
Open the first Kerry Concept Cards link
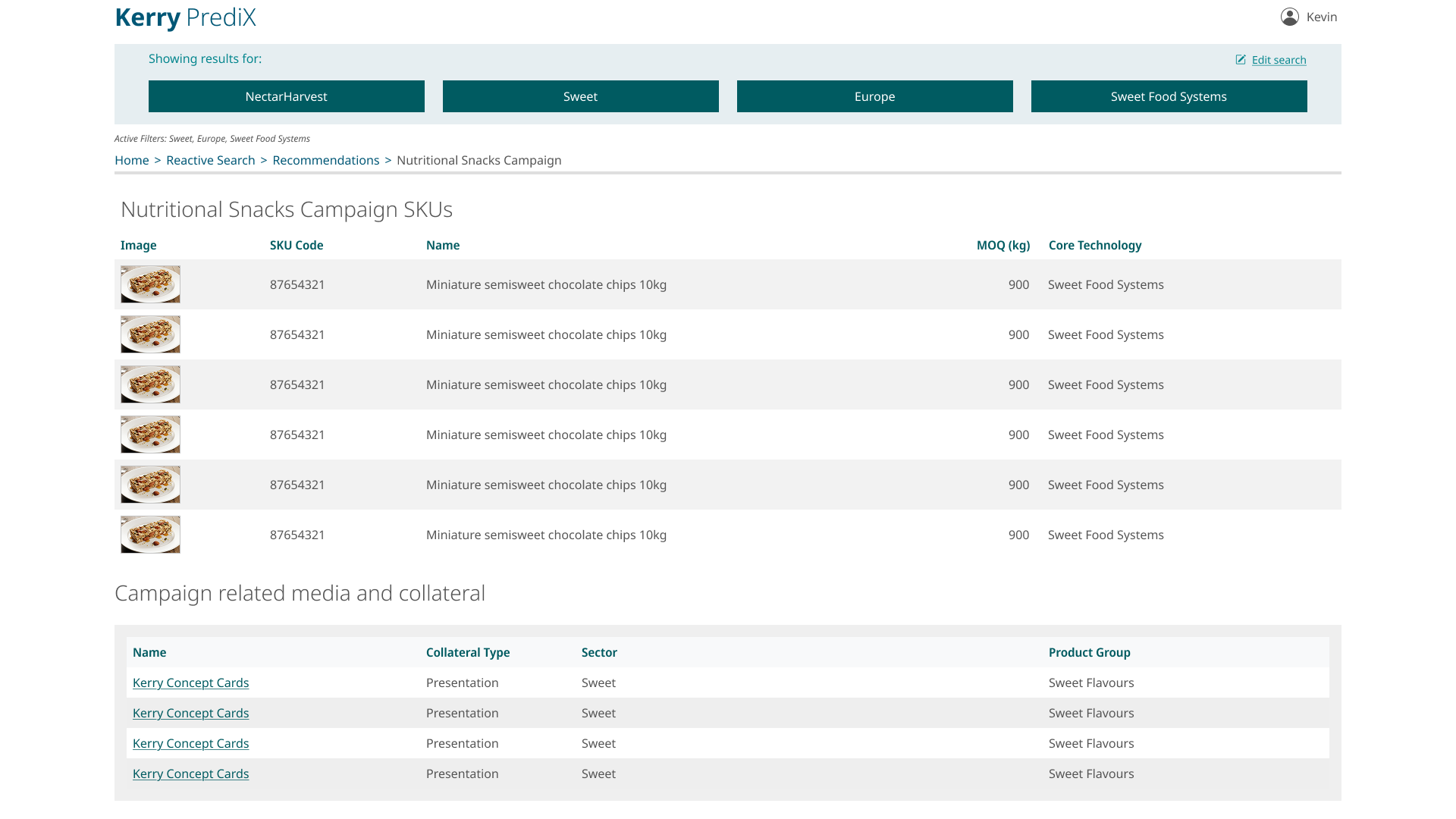[190, 682]
